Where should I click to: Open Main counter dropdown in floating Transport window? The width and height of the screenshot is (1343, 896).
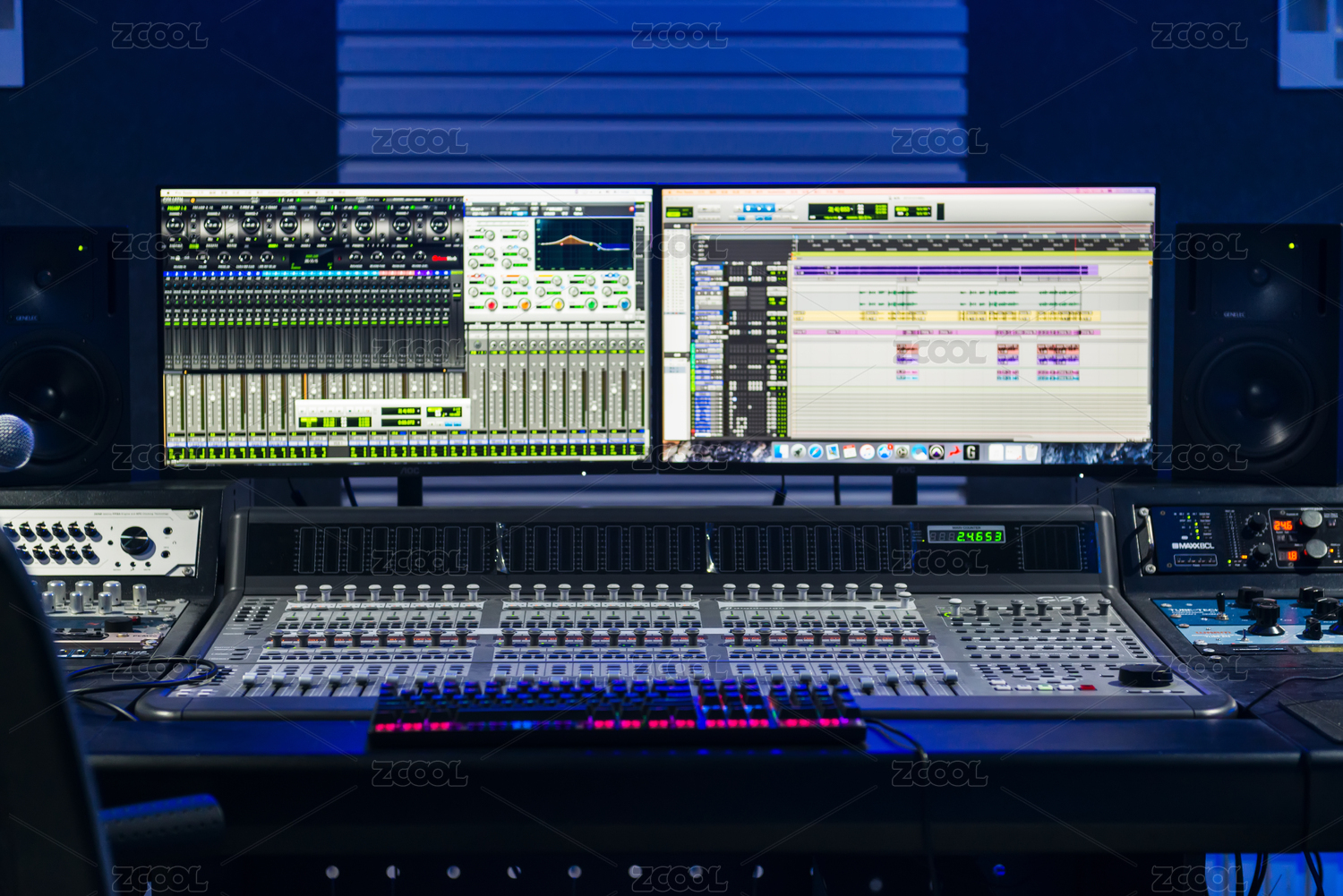420,411
